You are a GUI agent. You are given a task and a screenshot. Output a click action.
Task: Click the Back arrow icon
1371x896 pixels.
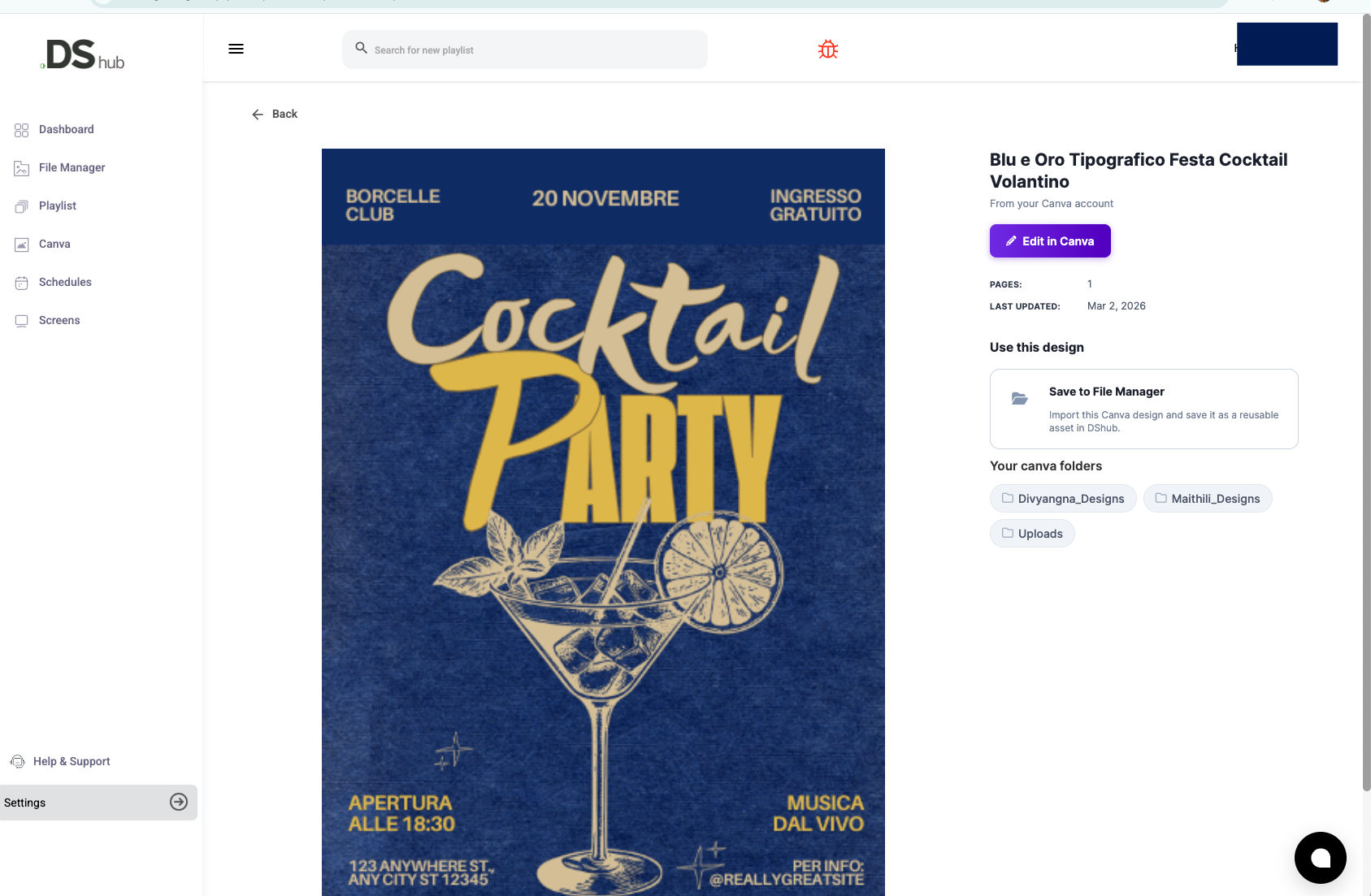(x=258, y=115)
